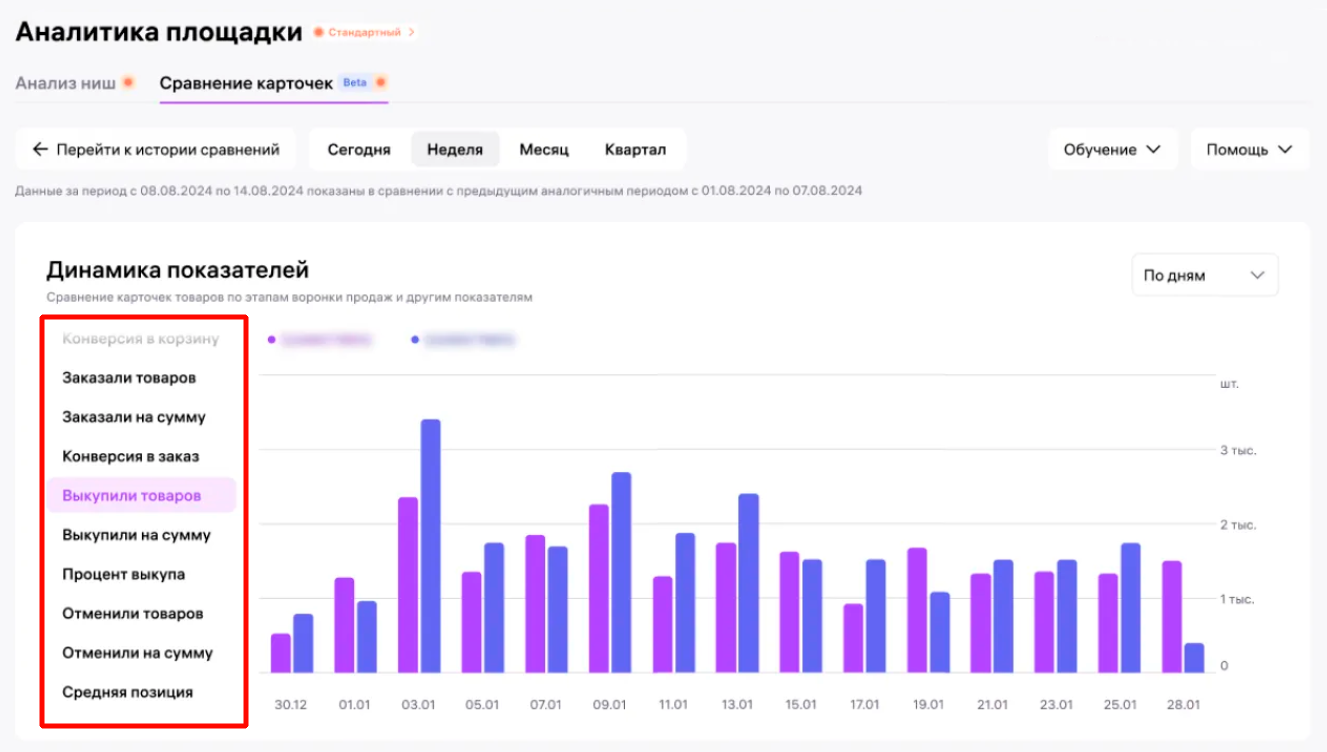Click the chevron arrow next to Стандартный badge
1327x752 pixels.
point(411,33)
